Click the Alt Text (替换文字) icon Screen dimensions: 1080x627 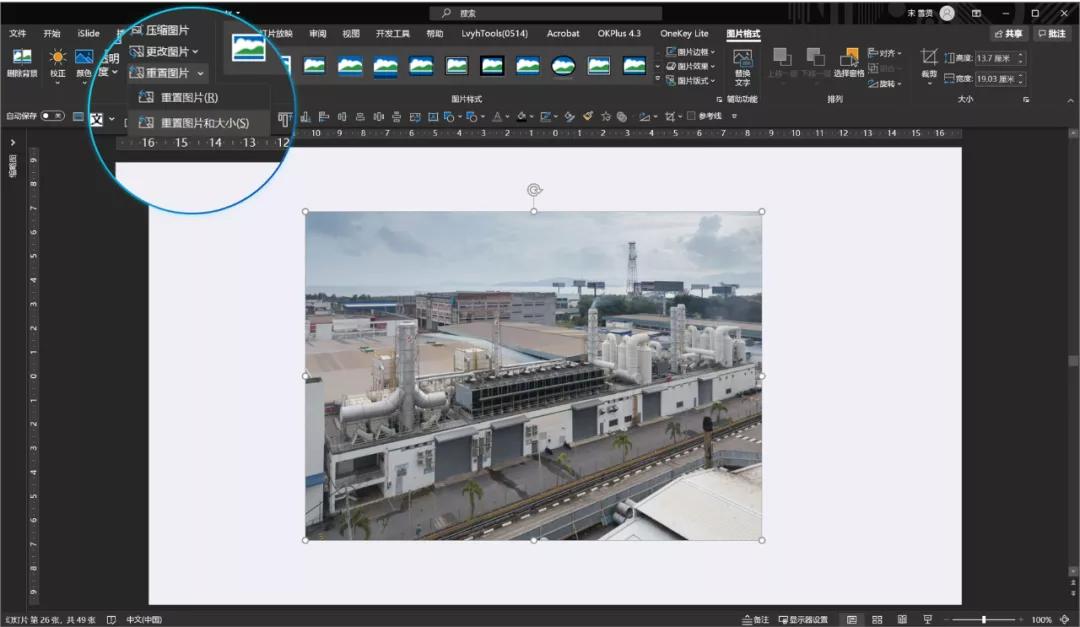click(742, 67)
